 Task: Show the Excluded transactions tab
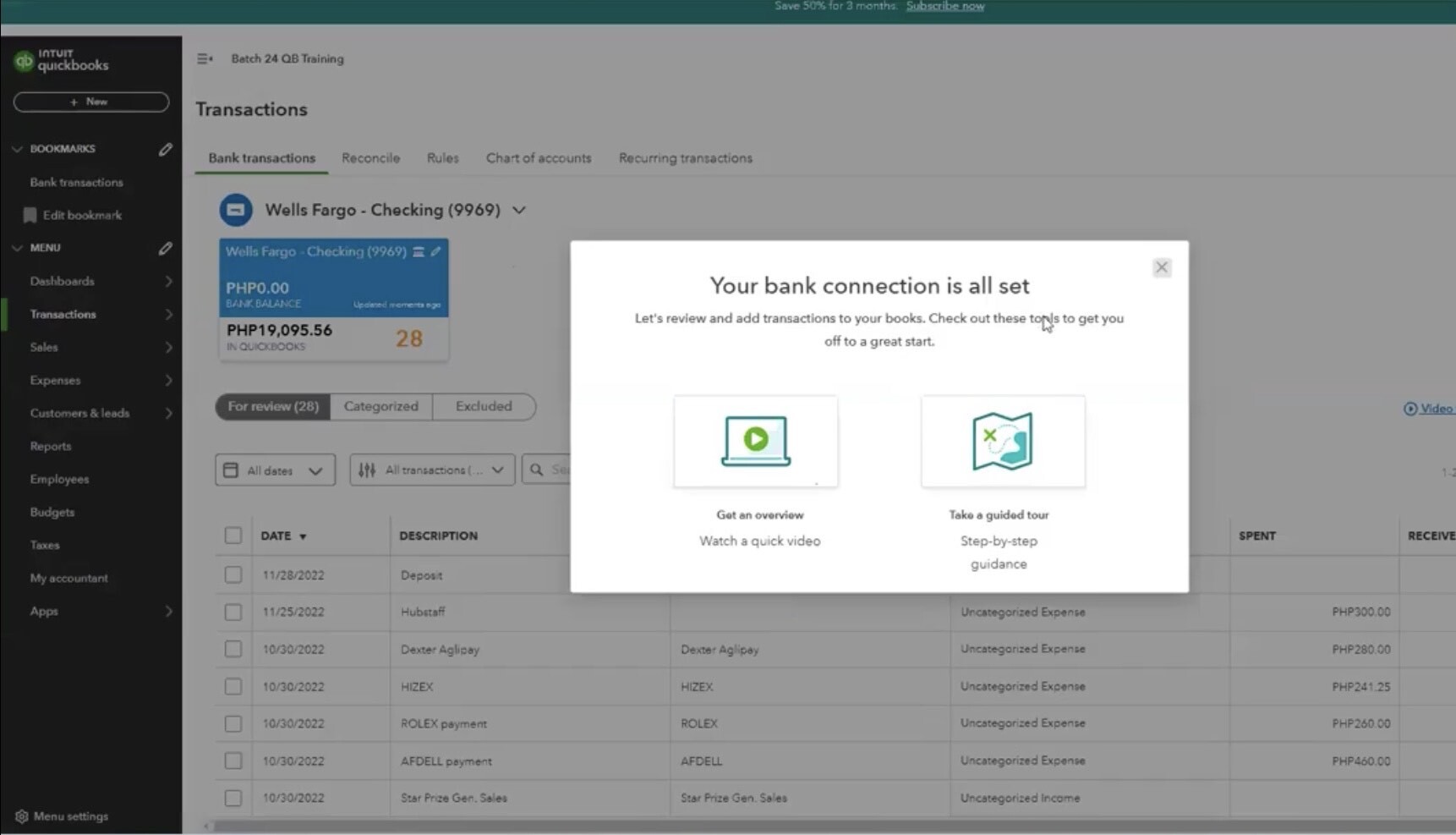pos(484,406)
